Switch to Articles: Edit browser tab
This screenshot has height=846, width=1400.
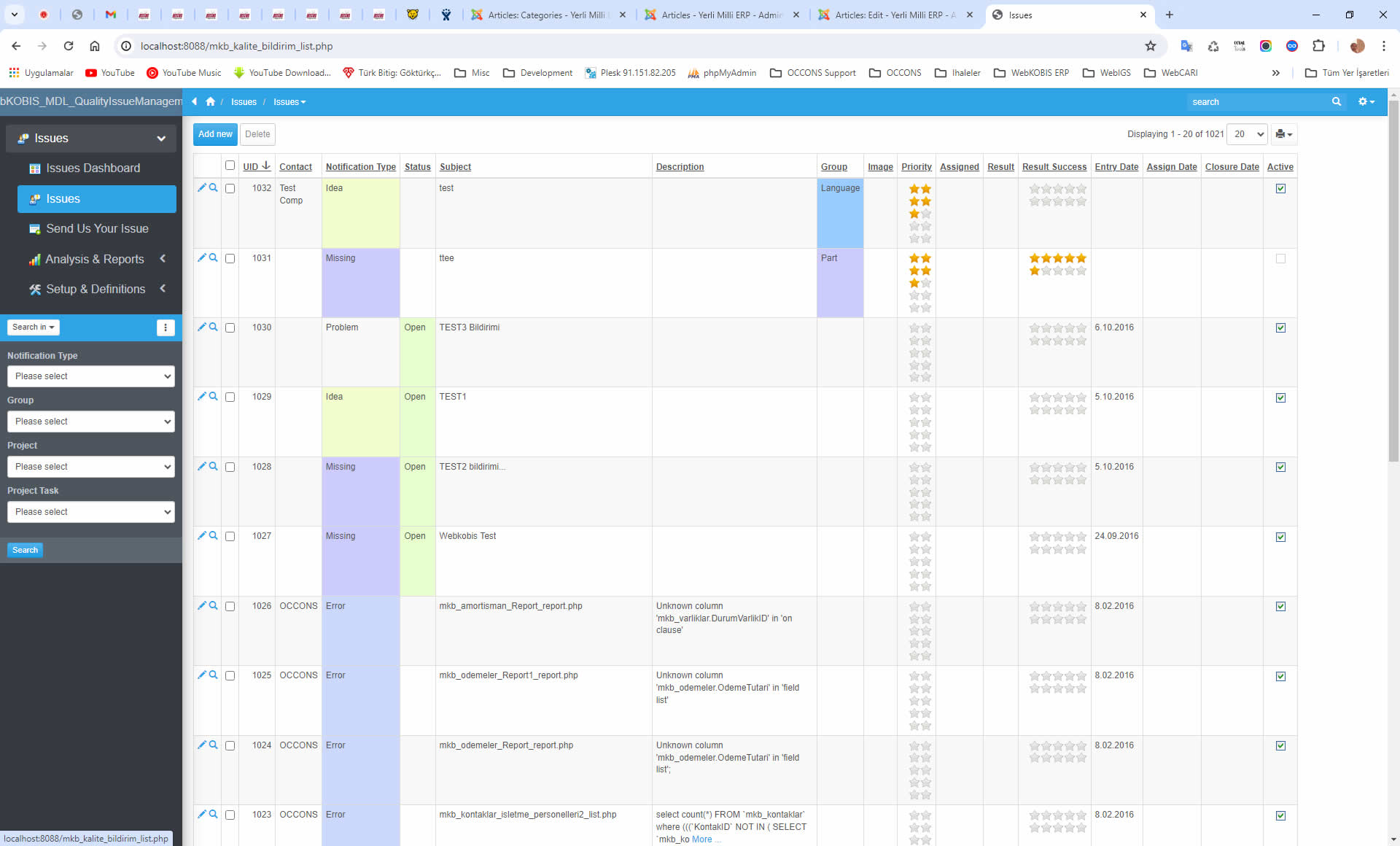click(895, 15)
